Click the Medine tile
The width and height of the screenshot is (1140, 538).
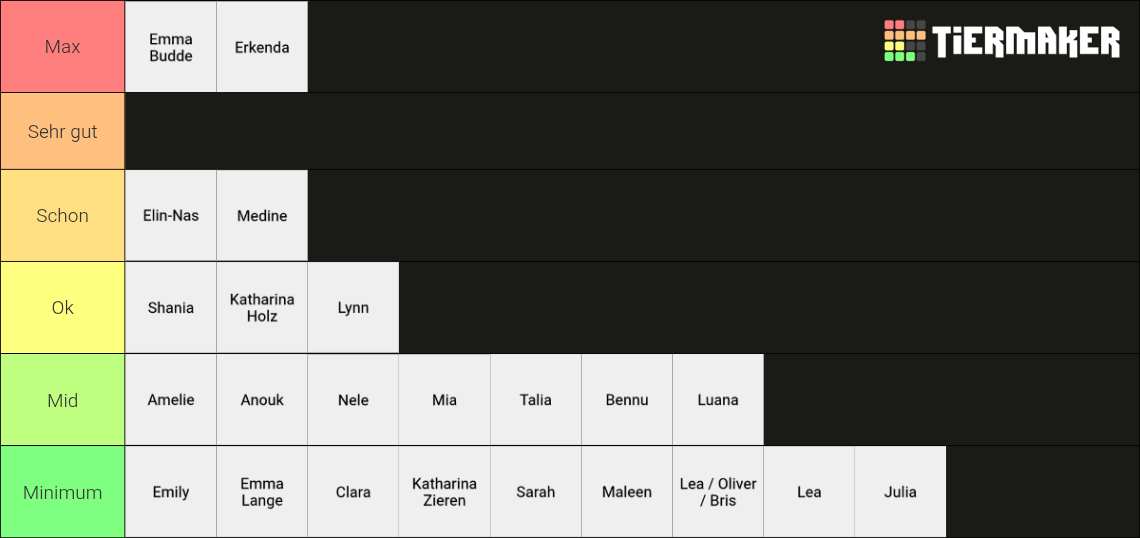click(262, 215)
